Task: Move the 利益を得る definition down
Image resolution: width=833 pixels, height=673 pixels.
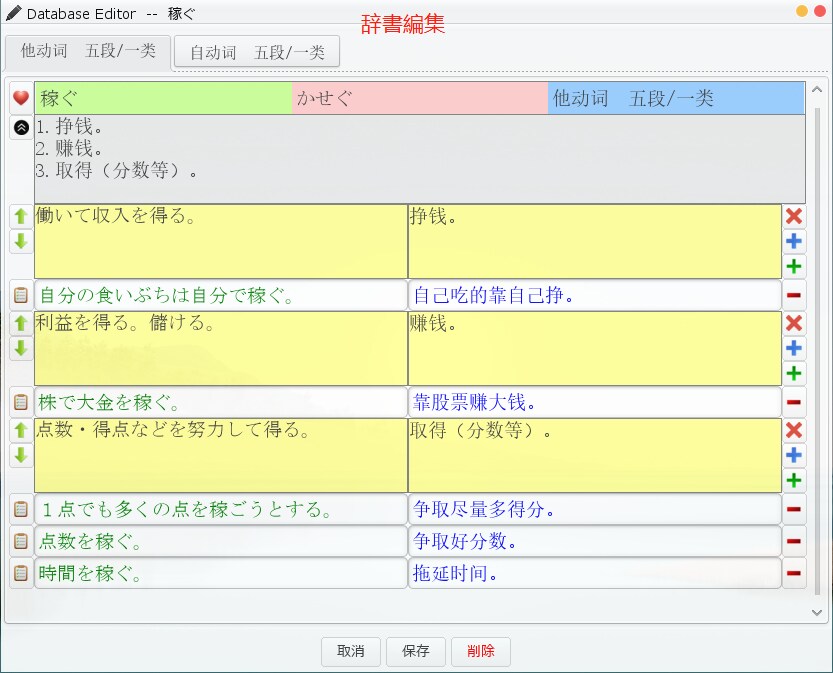Action: click(21, 348)
